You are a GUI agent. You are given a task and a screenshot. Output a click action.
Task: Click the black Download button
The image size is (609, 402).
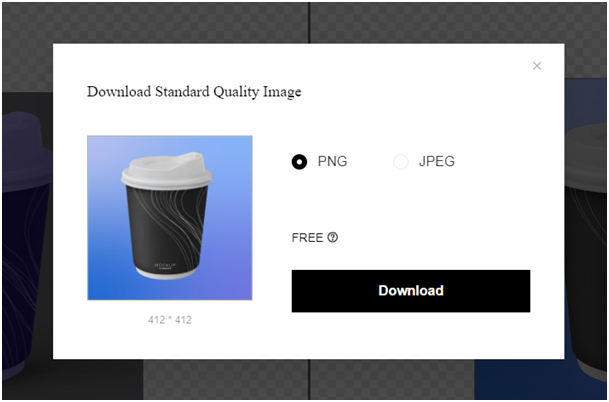[411, 291]
